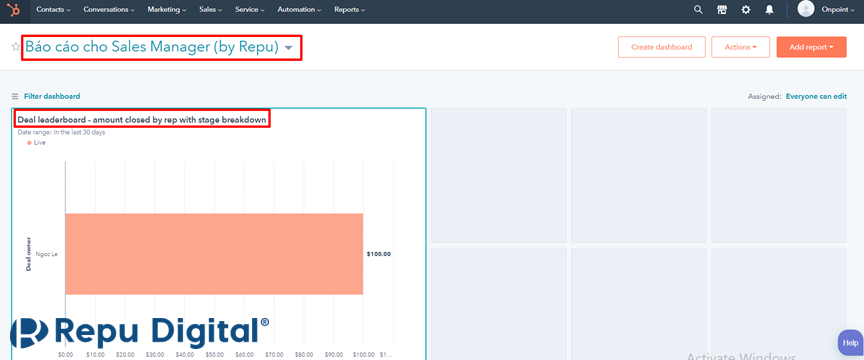Open the Conversations menu
The height and width of the screenshot is (360, 864).
[109, 9]
